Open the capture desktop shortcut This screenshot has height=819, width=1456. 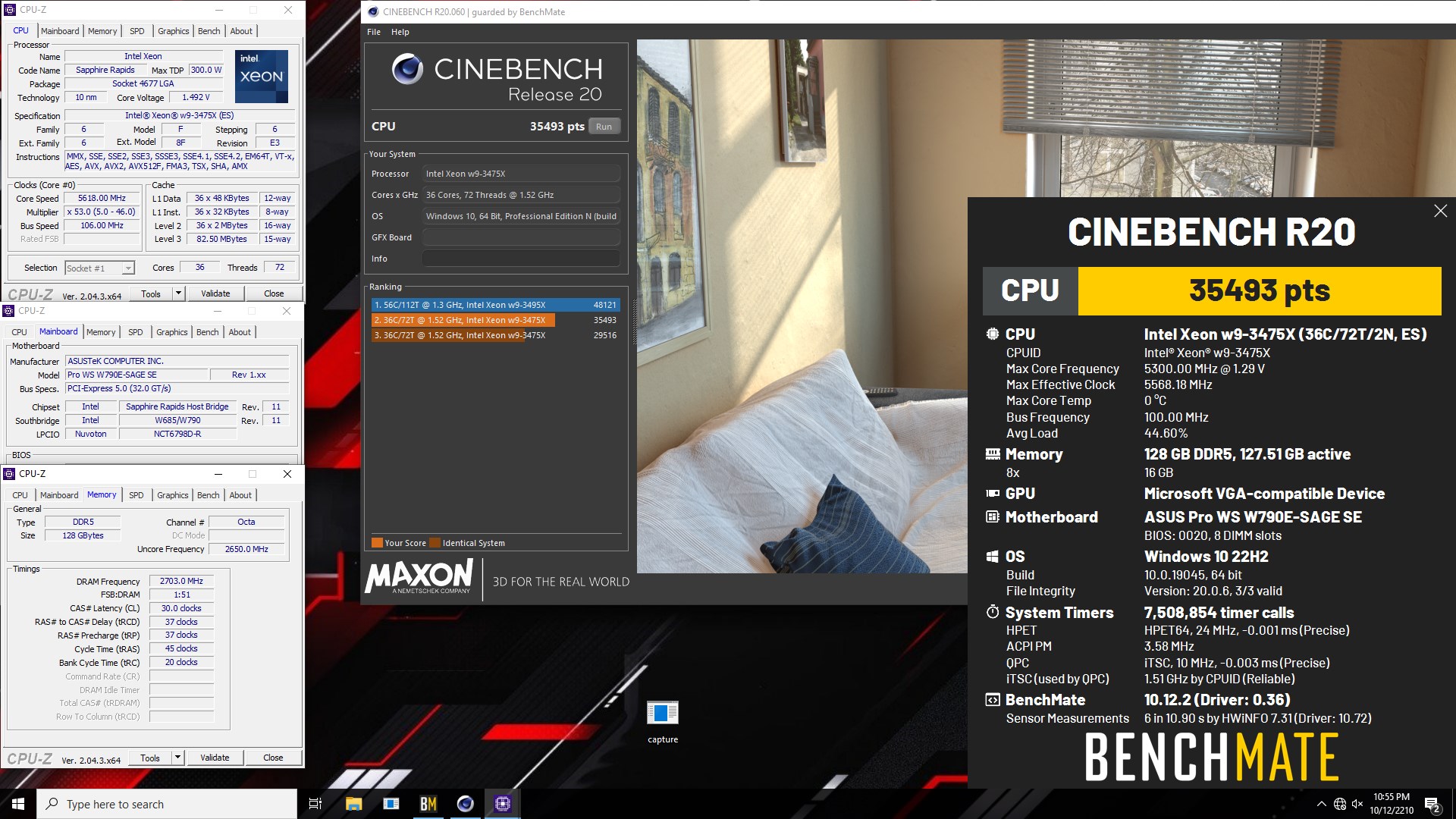(662, 722)
